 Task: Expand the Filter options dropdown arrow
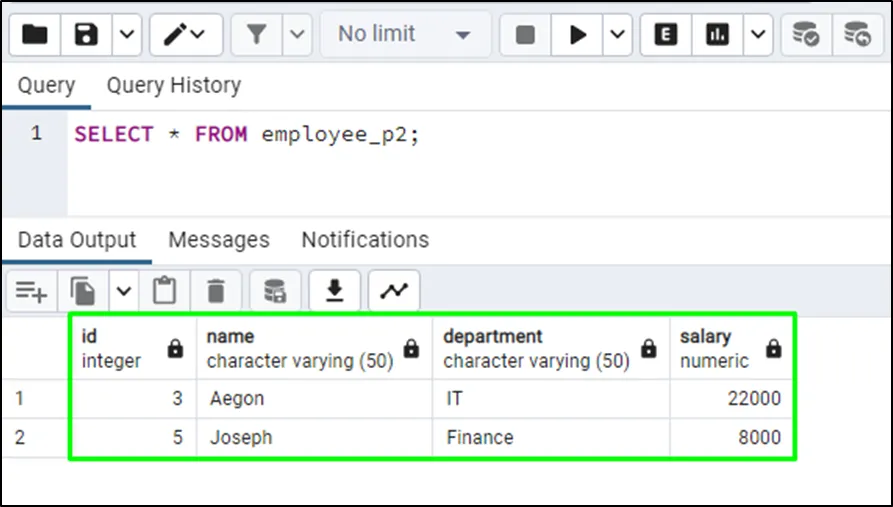coord(297,35)
